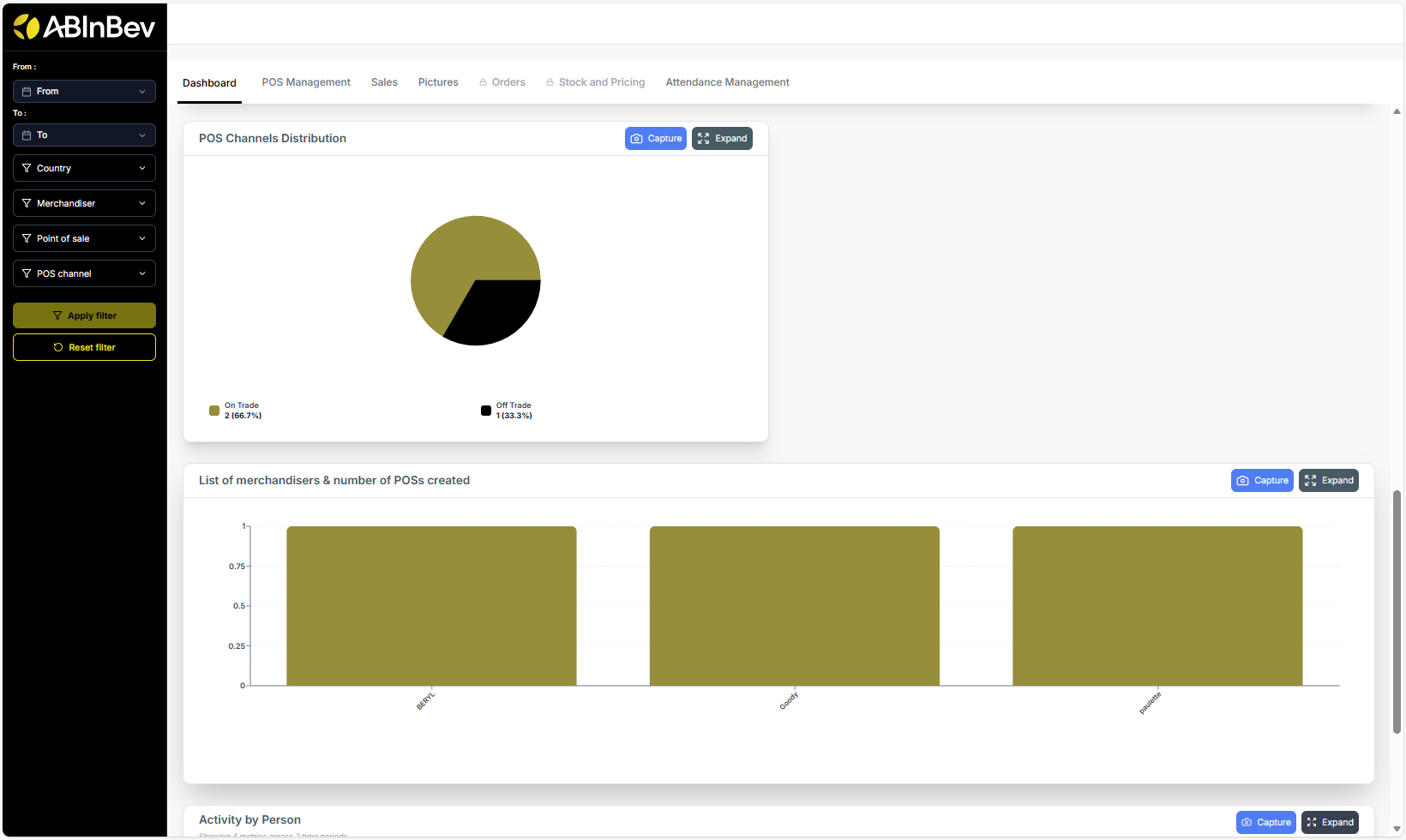The image size is (1406, 840).
Task: Open the Country filter dropdown
Action: (x=83, y=168)
